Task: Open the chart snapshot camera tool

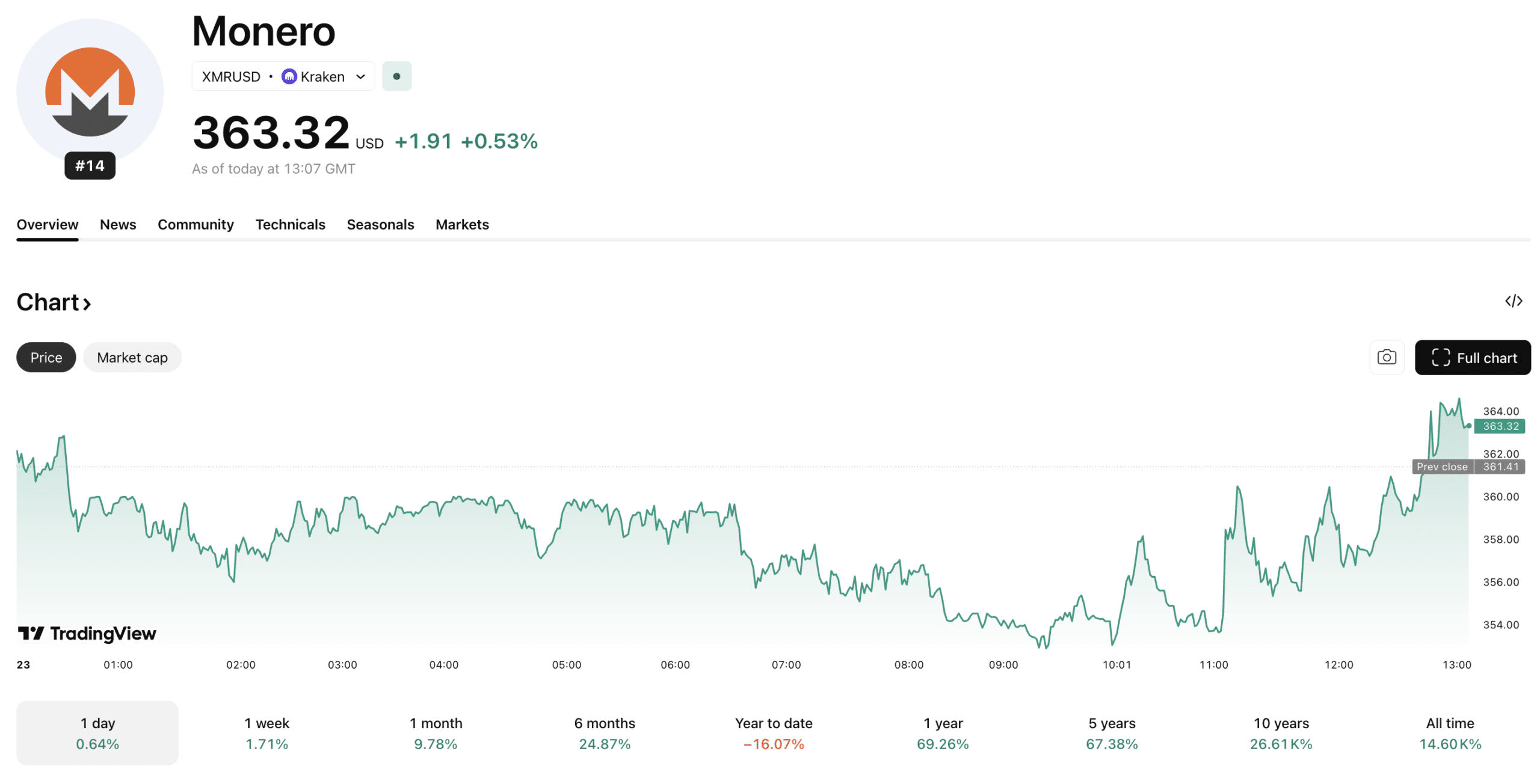Action: pos(1386,357)
